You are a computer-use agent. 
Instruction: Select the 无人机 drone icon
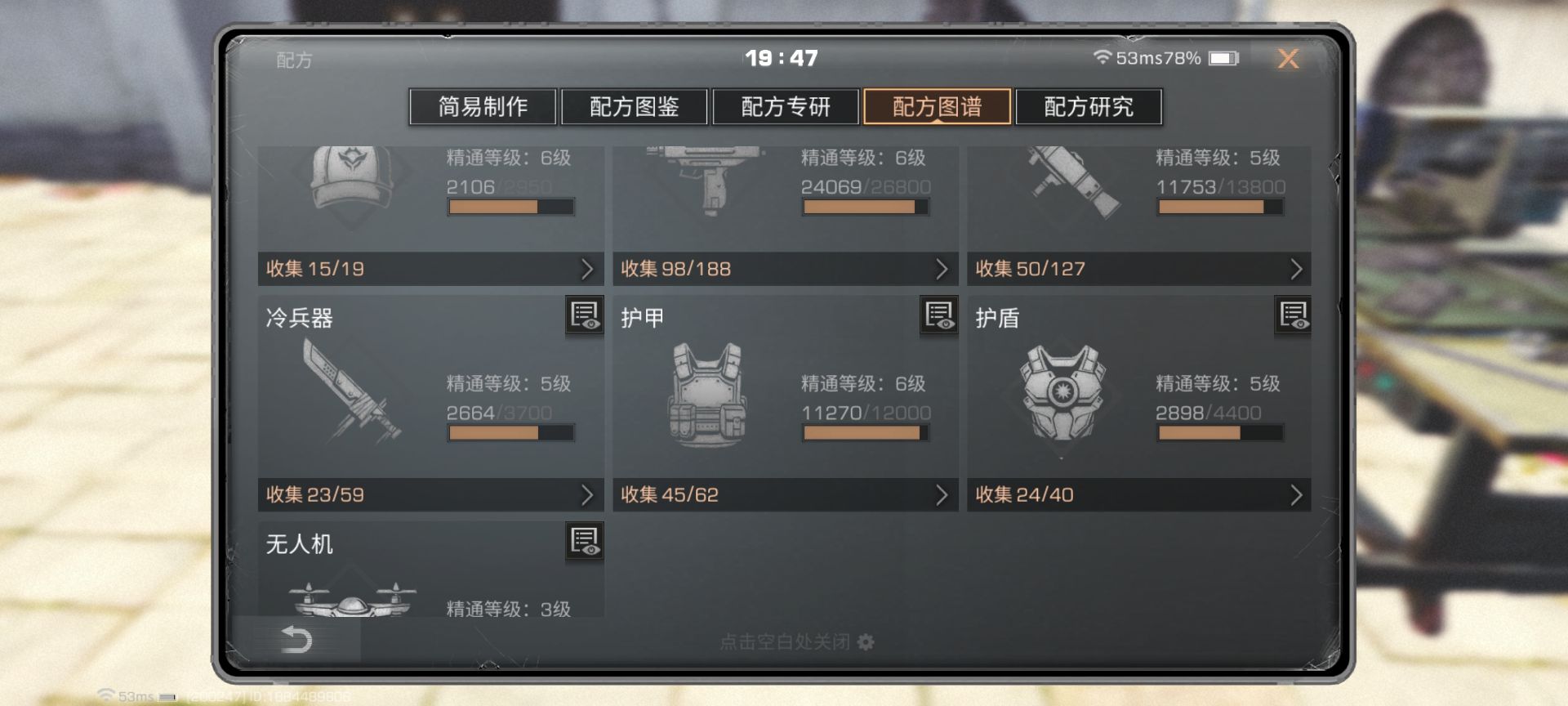click(353, 601)
